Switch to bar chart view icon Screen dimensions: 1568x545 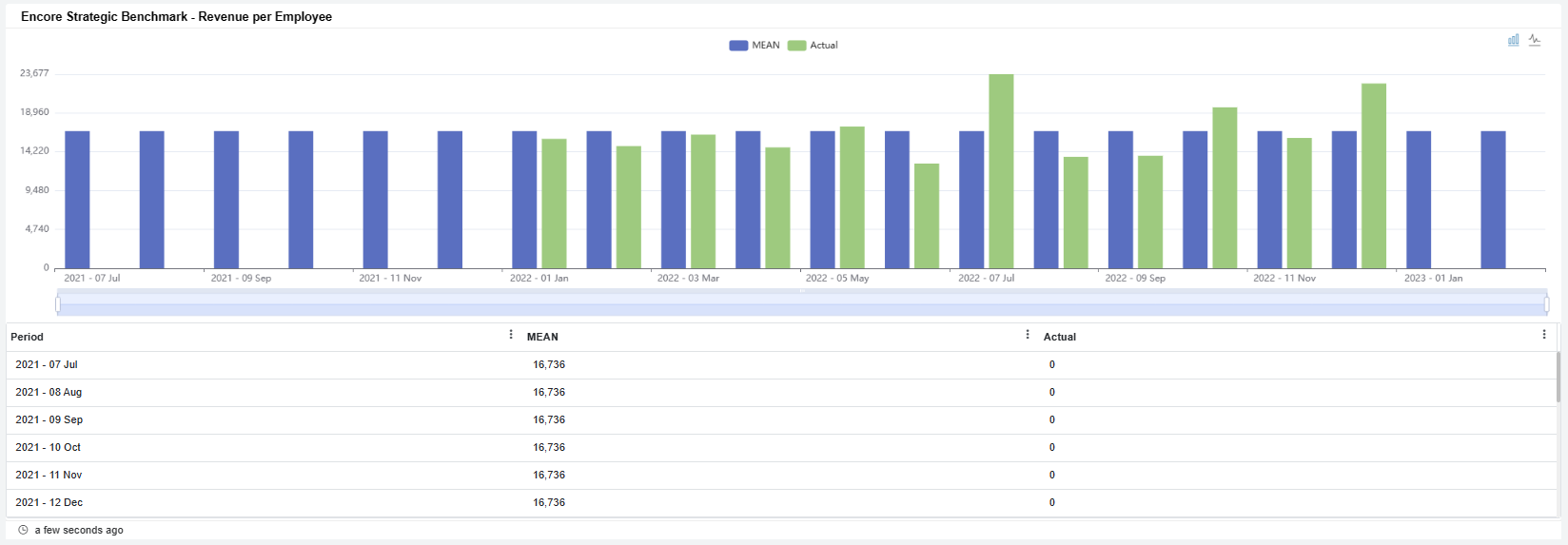click(x=1513, y=40)
